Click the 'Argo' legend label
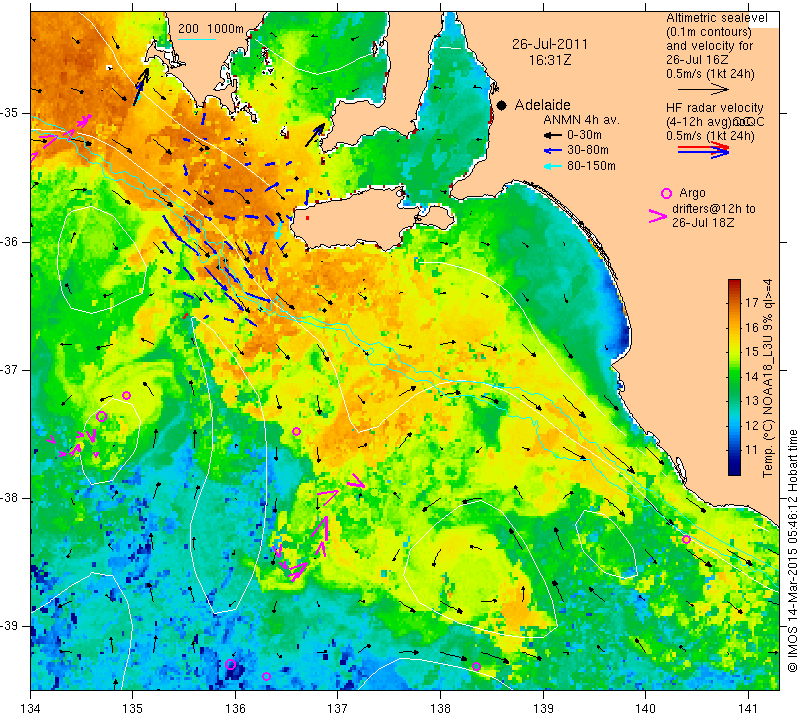This screenshot has height=720, width=800. pyautogui.click(x=692, y=193)
